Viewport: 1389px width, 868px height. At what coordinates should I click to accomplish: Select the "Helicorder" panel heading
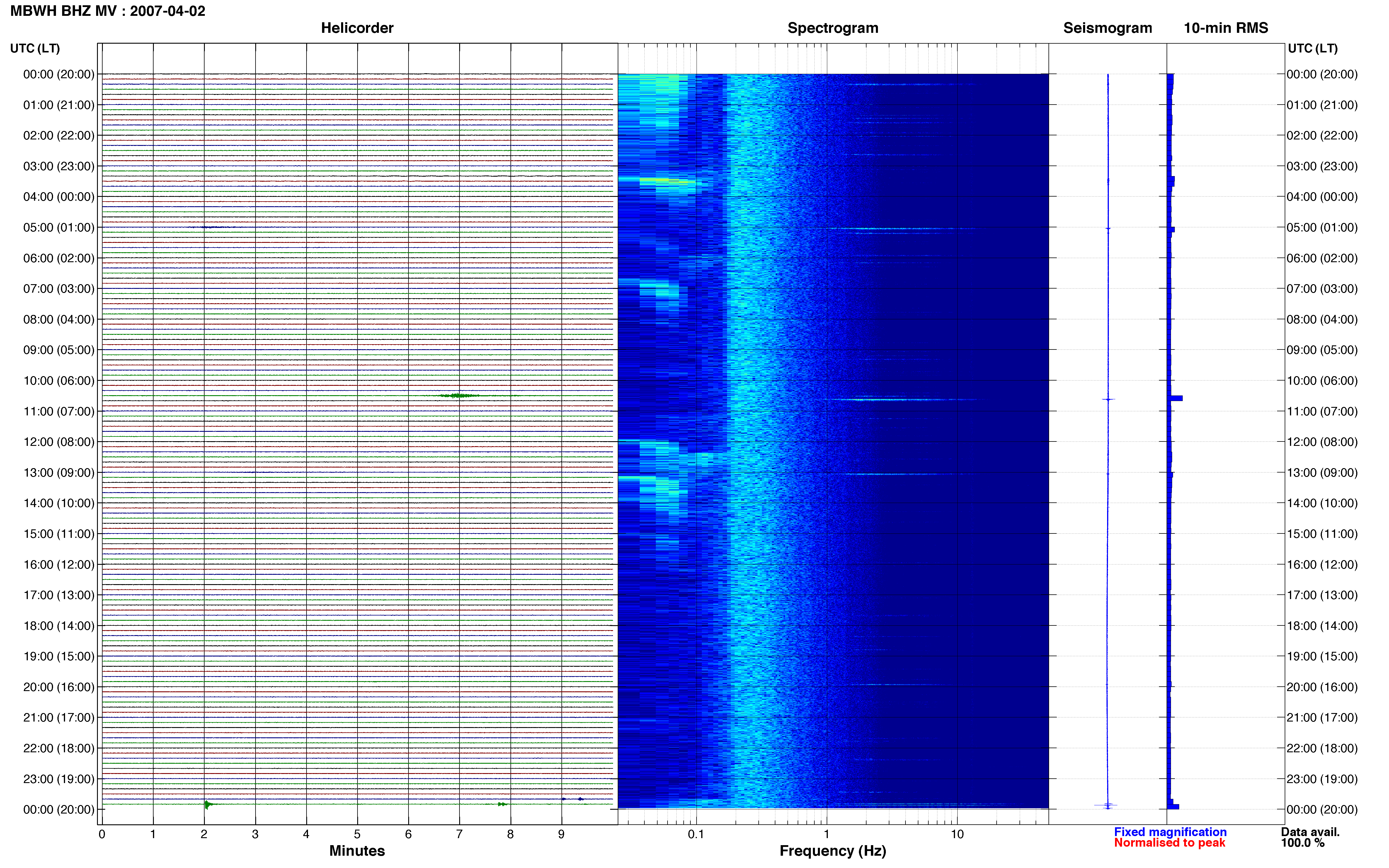point(357,28)
